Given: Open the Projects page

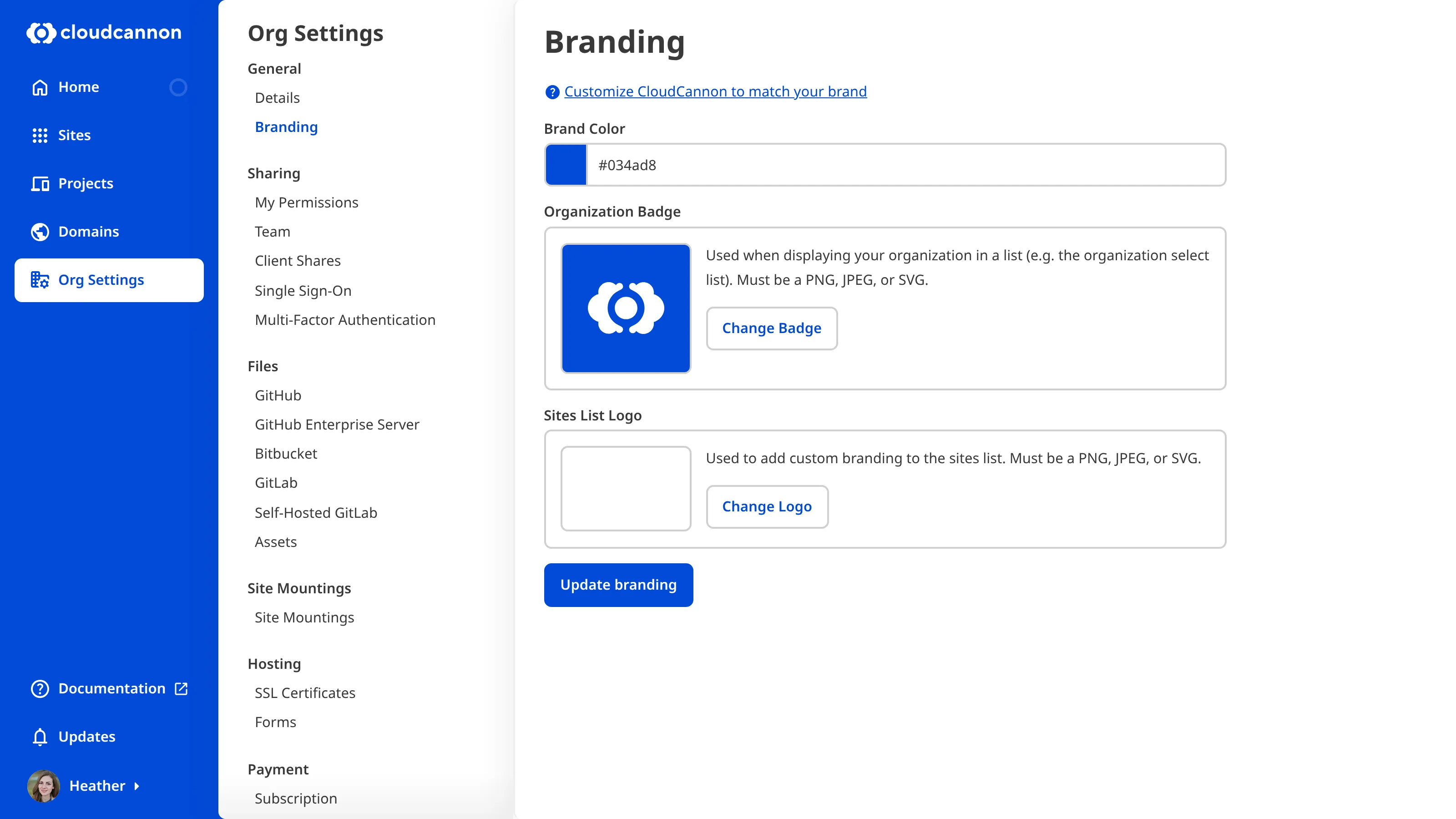Looking at the screenshot, I should coord(109,184).
